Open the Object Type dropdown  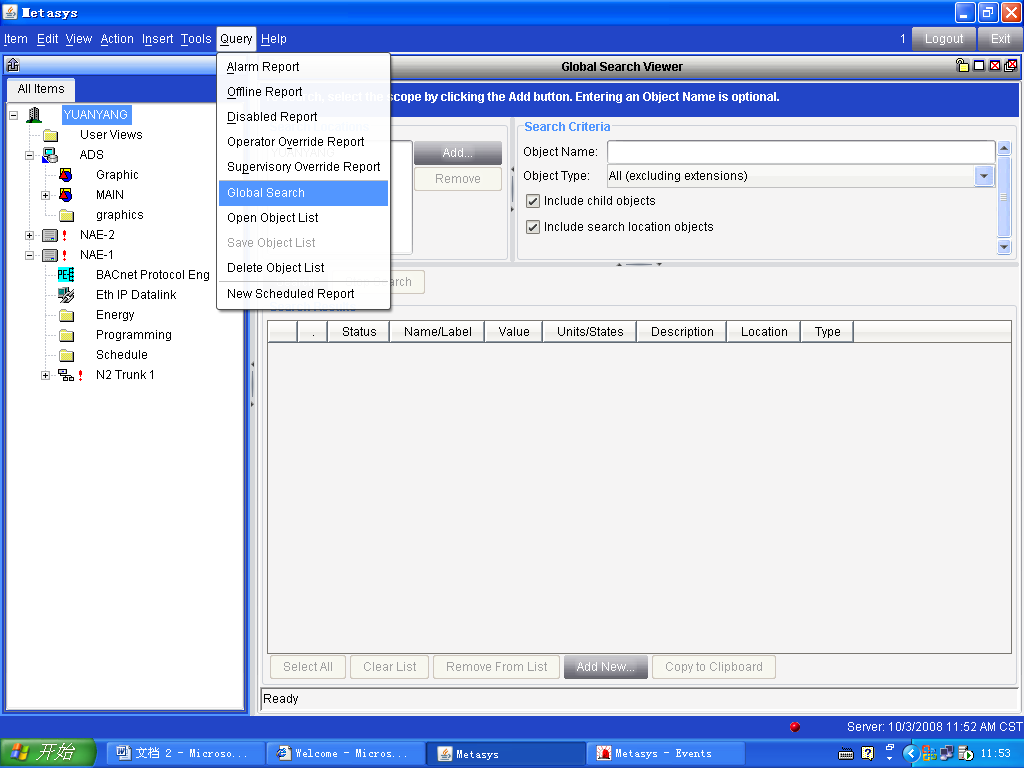click(984, 176)
